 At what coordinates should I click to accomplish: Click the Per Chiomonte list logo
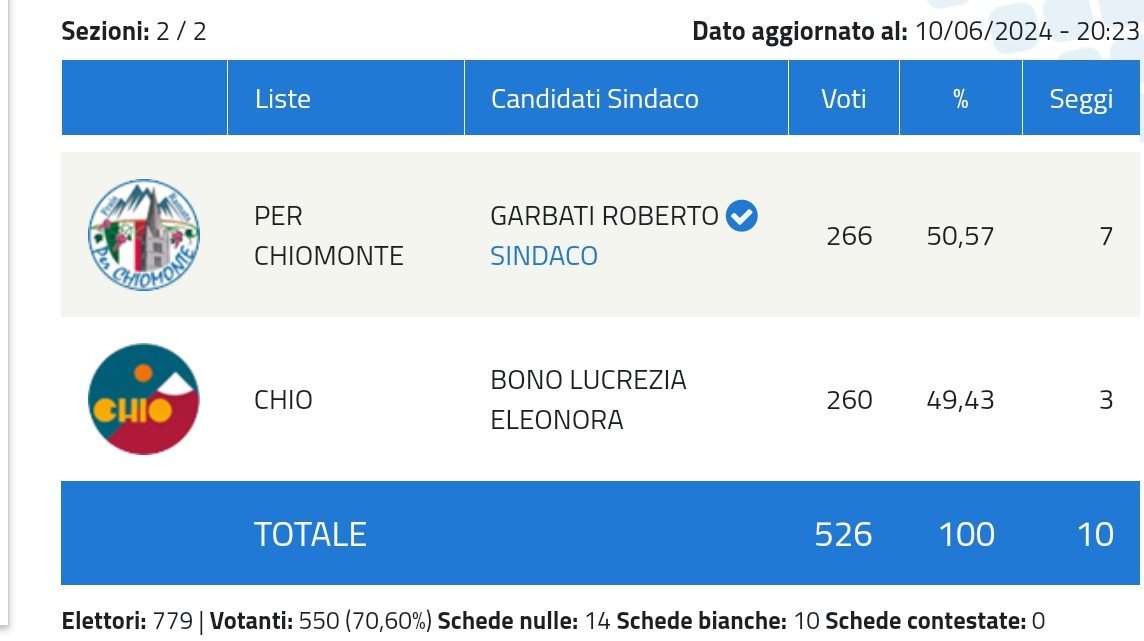point(144,235)
